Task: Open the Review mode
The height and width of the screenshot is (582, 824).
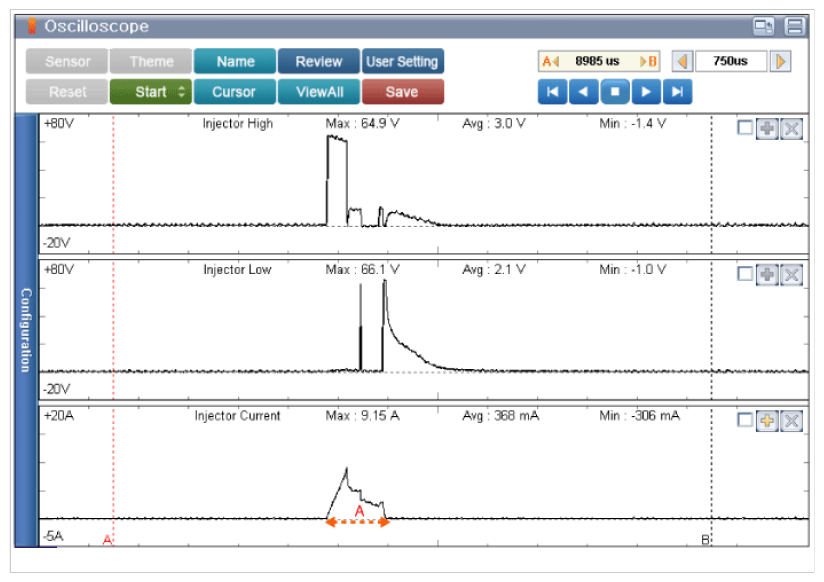Action: pos(318,61)
